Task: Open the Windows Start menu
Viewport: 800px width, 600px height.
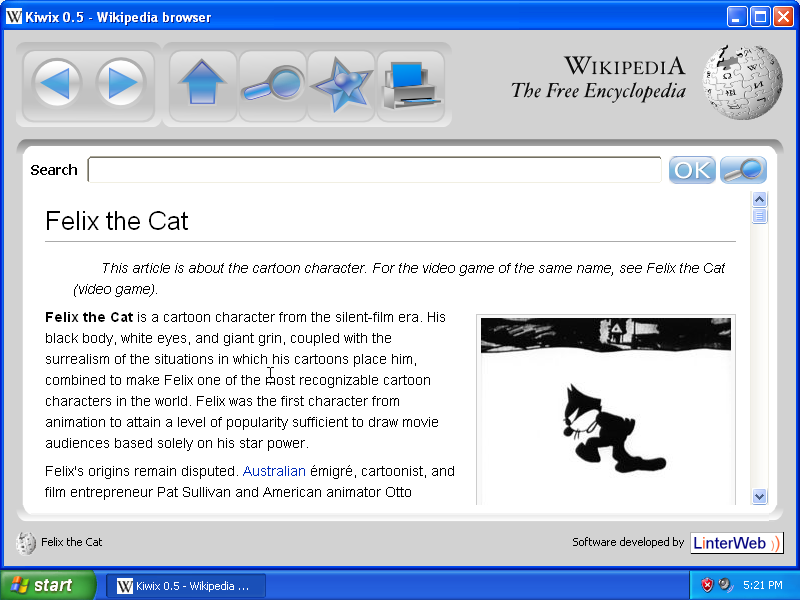Action: (47, 585)
